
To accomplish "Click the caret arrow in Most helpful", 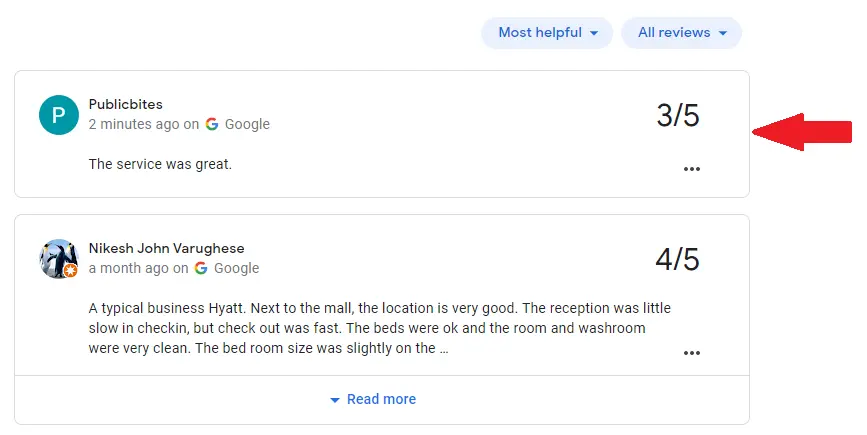I will (x=594, y=33).
